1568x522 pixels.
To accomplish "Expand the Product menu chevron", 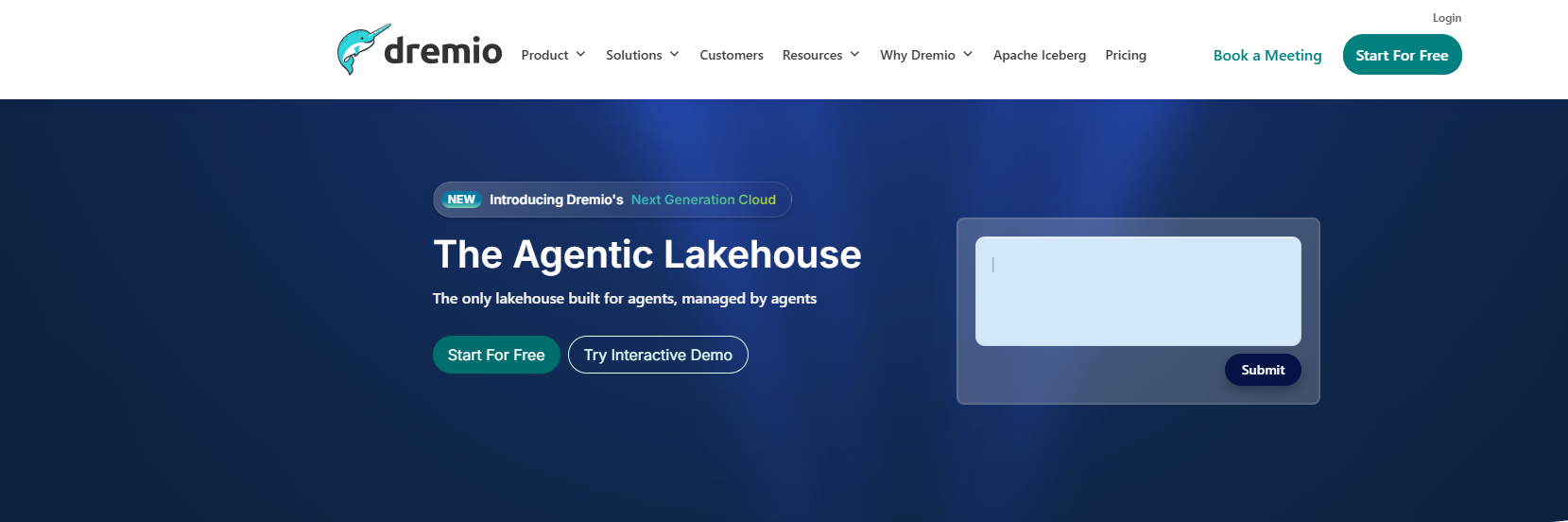I will point(580,55).
